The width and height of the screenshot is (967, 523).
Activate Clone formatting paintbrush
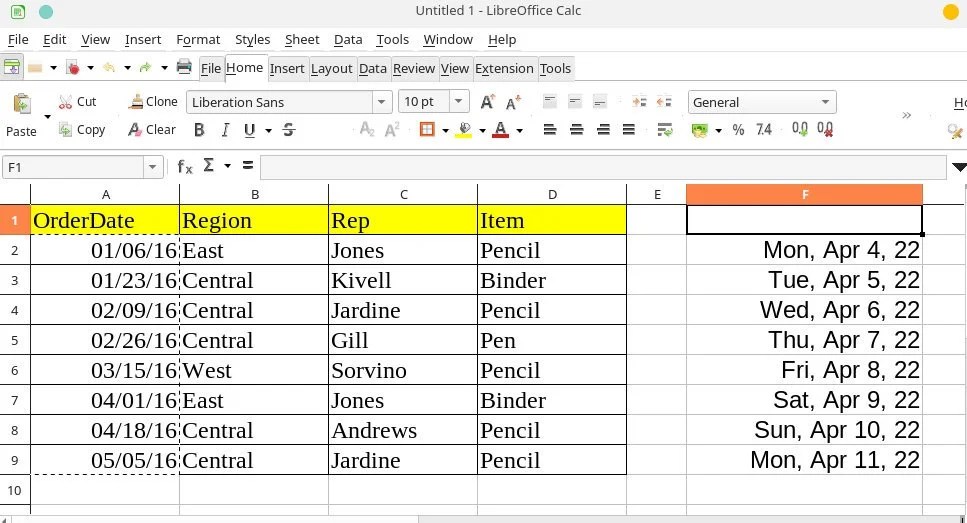pyautogui.click(x=136, y=102)
